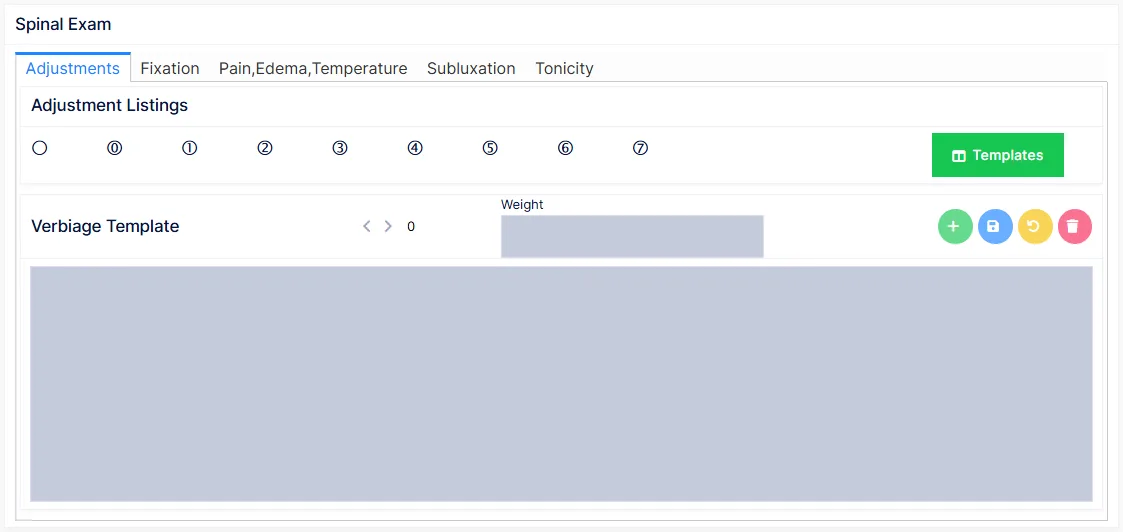1123x532 pixels.
Task: Go to next verbiage template chevron
Action: click(x=388, y=226)
